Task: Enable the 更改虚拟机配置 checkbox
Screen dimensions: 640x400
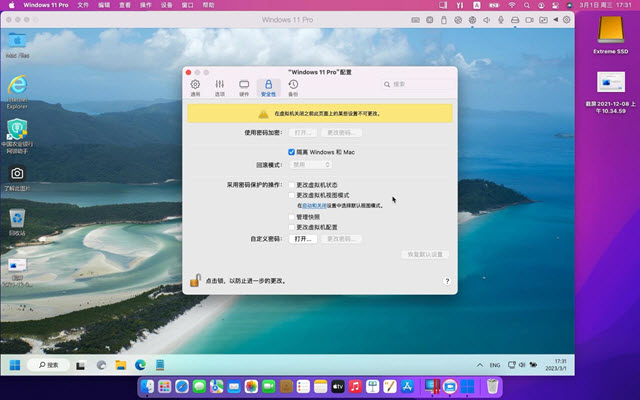Action: [291, 227]
